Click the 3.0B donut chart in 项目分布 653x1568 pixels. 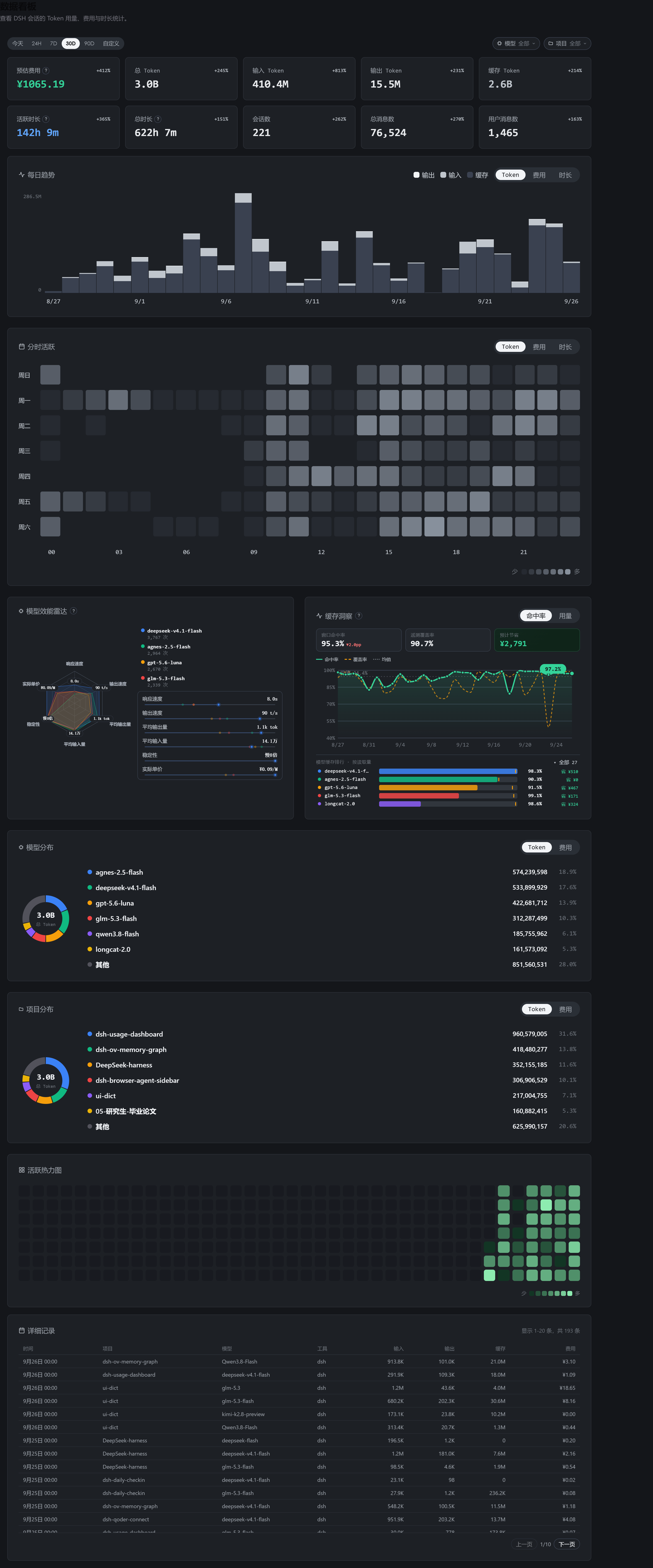click(46, 1080)
